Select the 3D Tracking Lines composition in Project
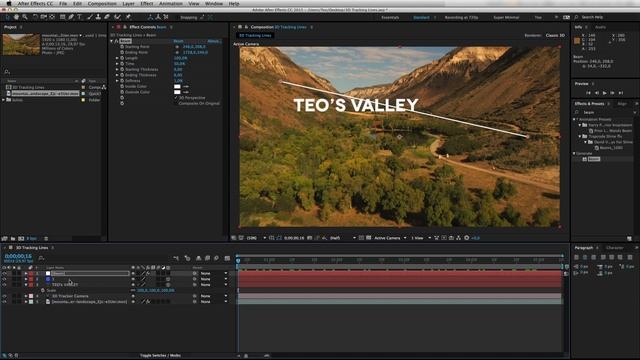Screen dimensions: 640x360 click(x=28, y=87)
